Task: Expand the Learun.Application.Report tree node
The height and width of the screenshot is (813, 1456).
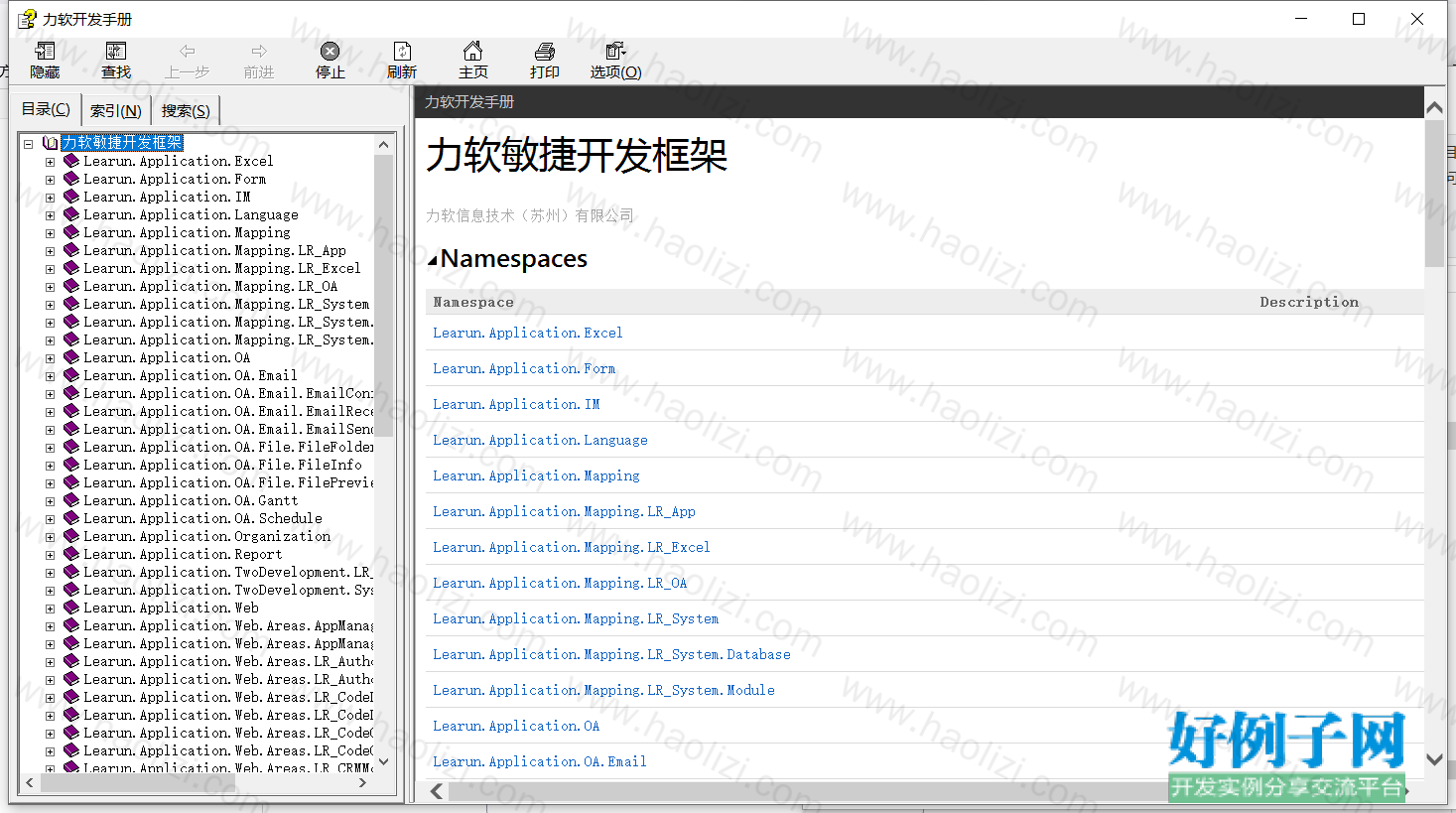Action: click(50, 555)
